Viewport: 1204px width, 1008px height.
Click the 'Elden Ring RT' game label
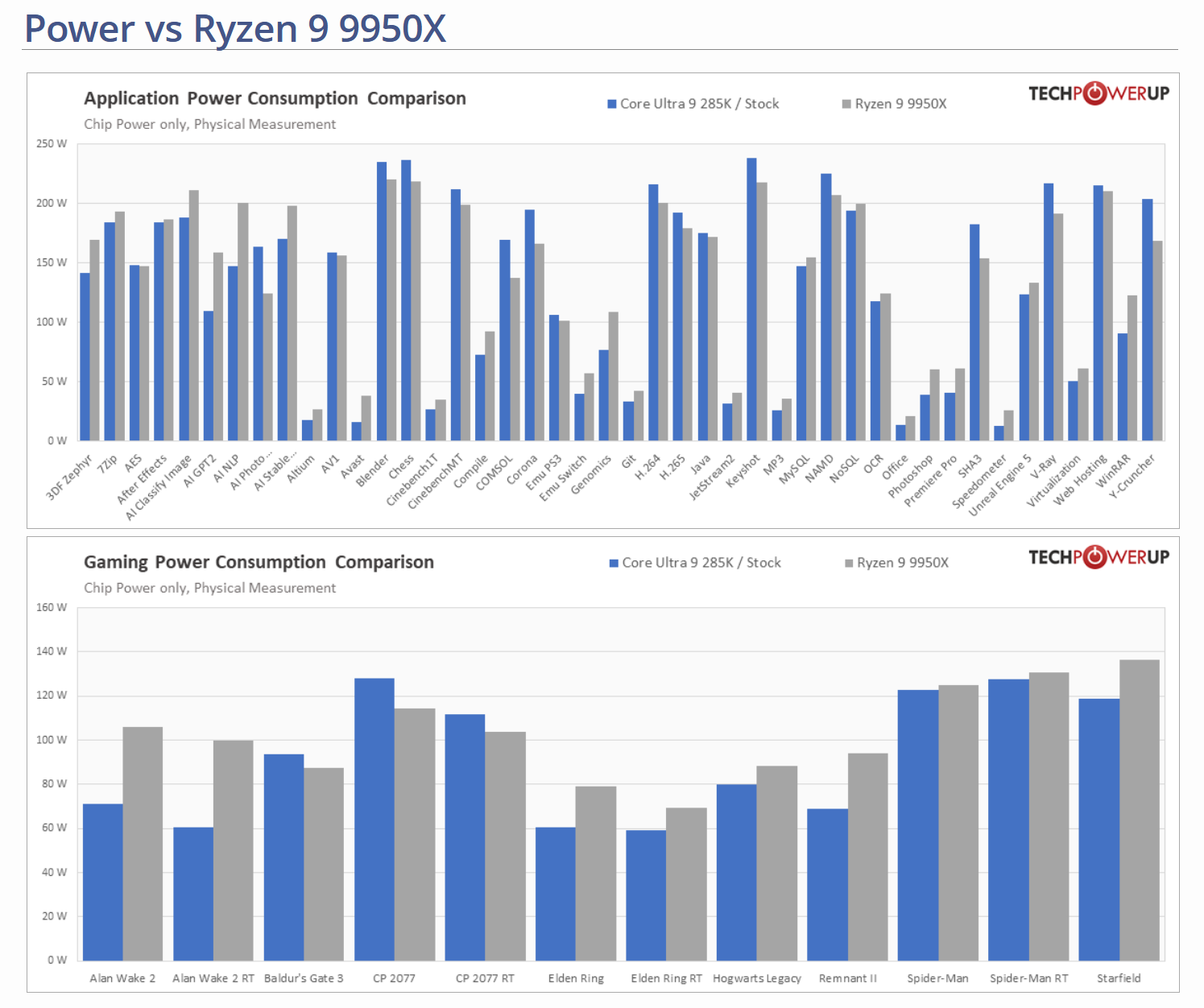point(666,978)
